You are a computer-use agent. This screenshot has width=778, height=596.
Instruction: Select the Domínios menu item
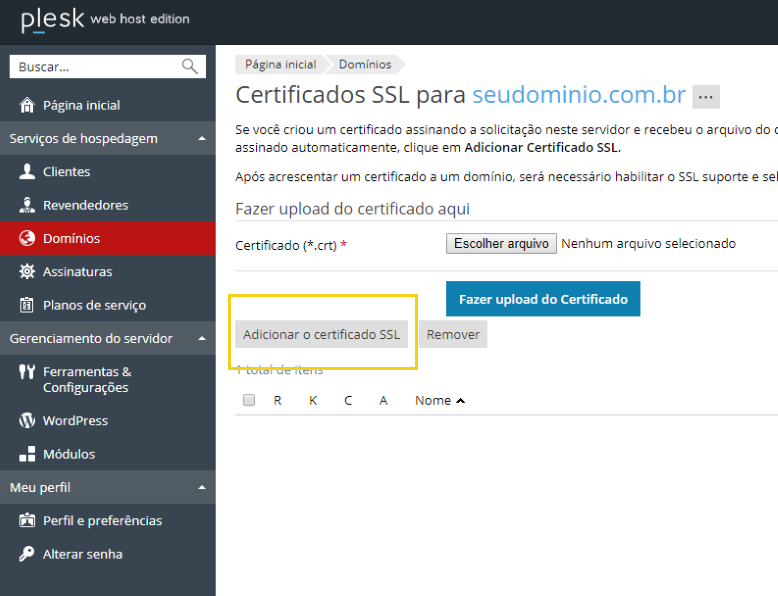coord(108,238)
